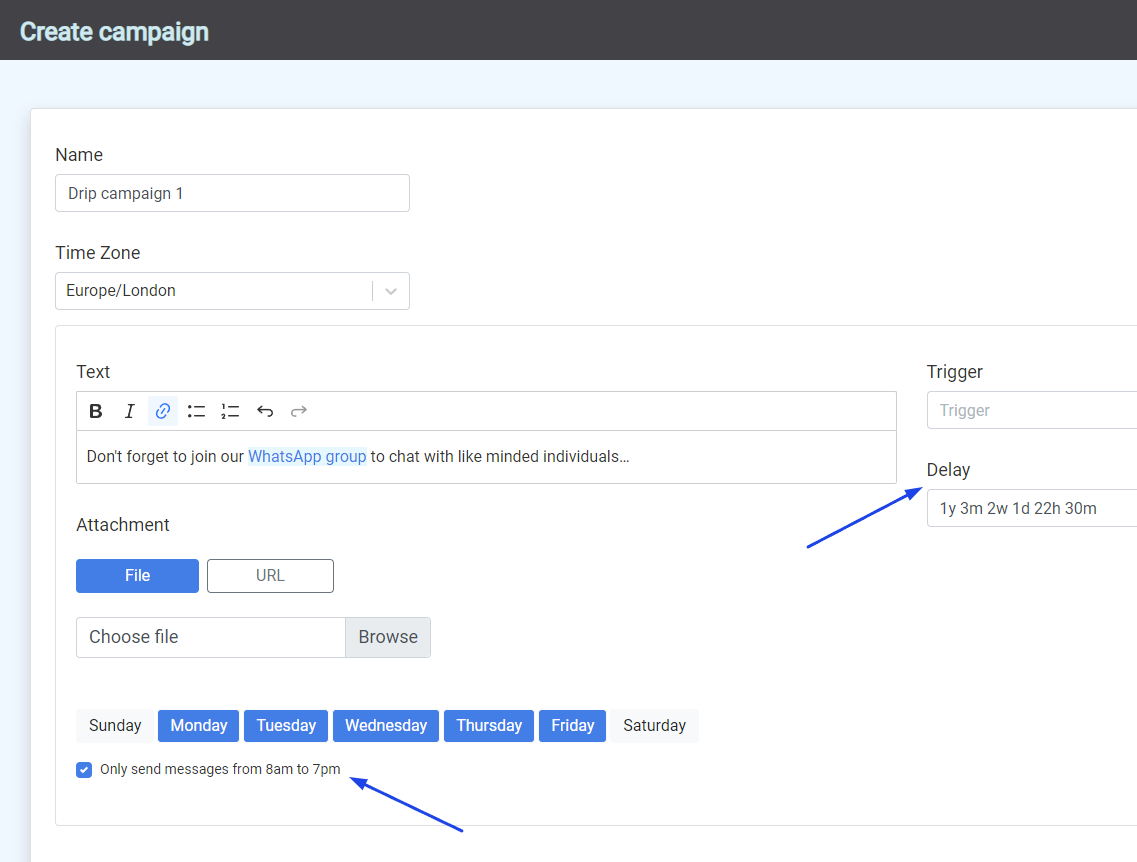The image size is (1137, 862).
Task: Redo the last text edit
Action: pos(298,410)
